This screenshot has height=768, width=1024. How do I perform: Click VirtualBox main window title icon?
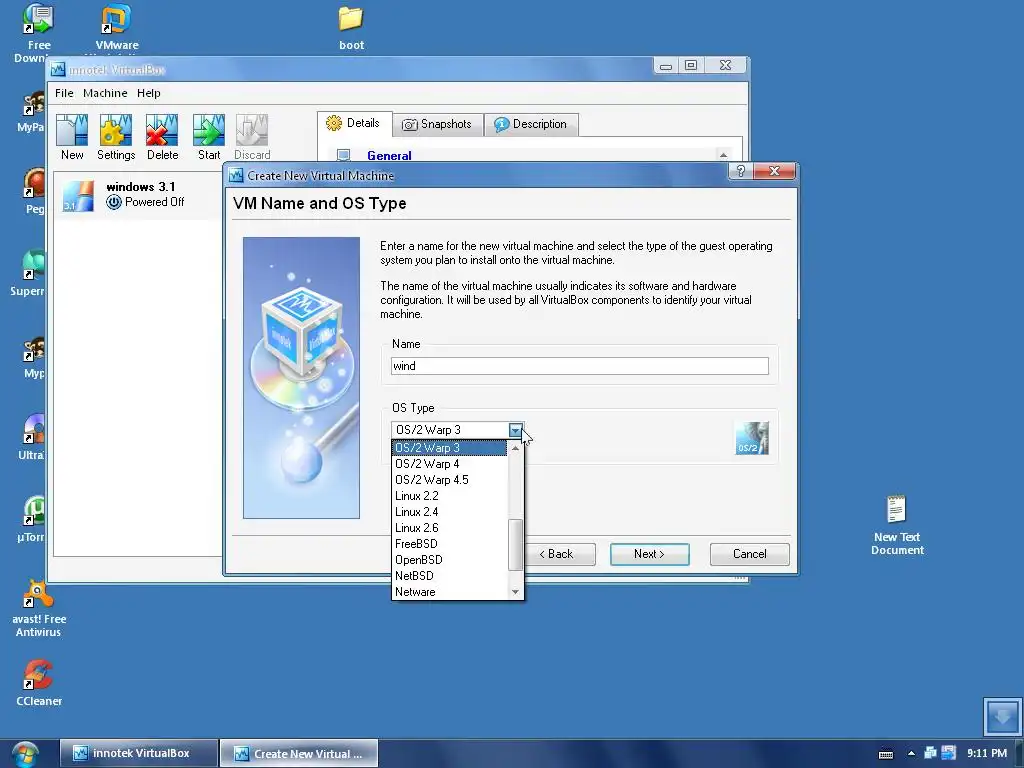pos(58,69)
